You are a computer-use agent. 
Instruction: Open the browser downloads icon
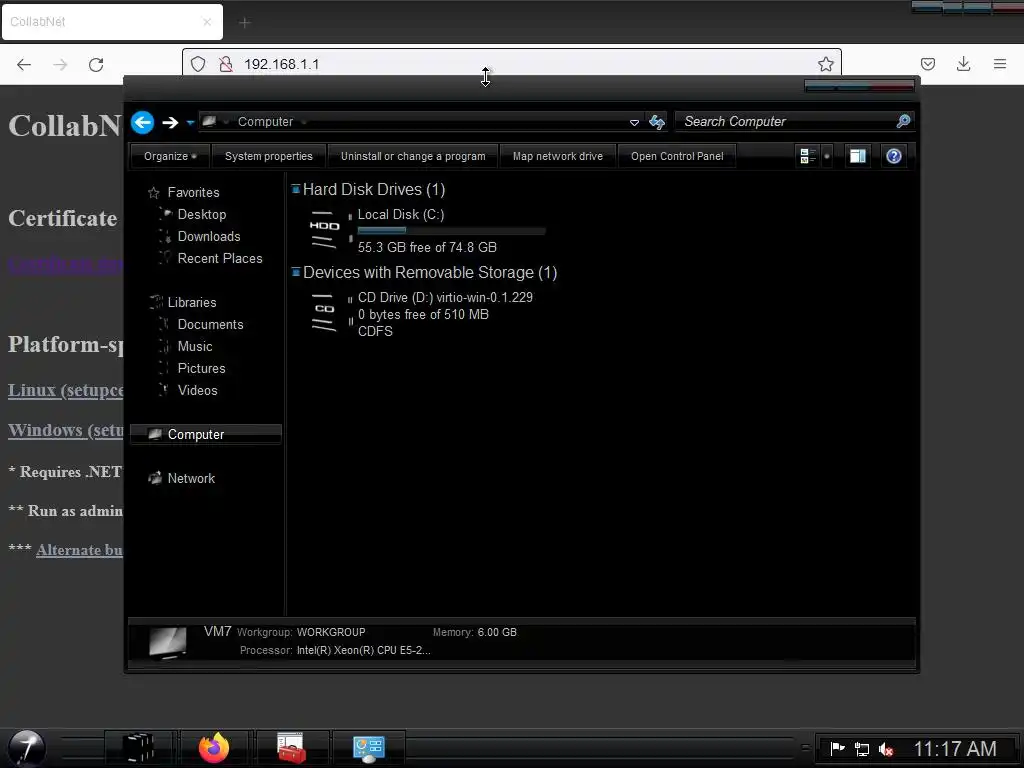pyautogui.click(x=963, y=64)
